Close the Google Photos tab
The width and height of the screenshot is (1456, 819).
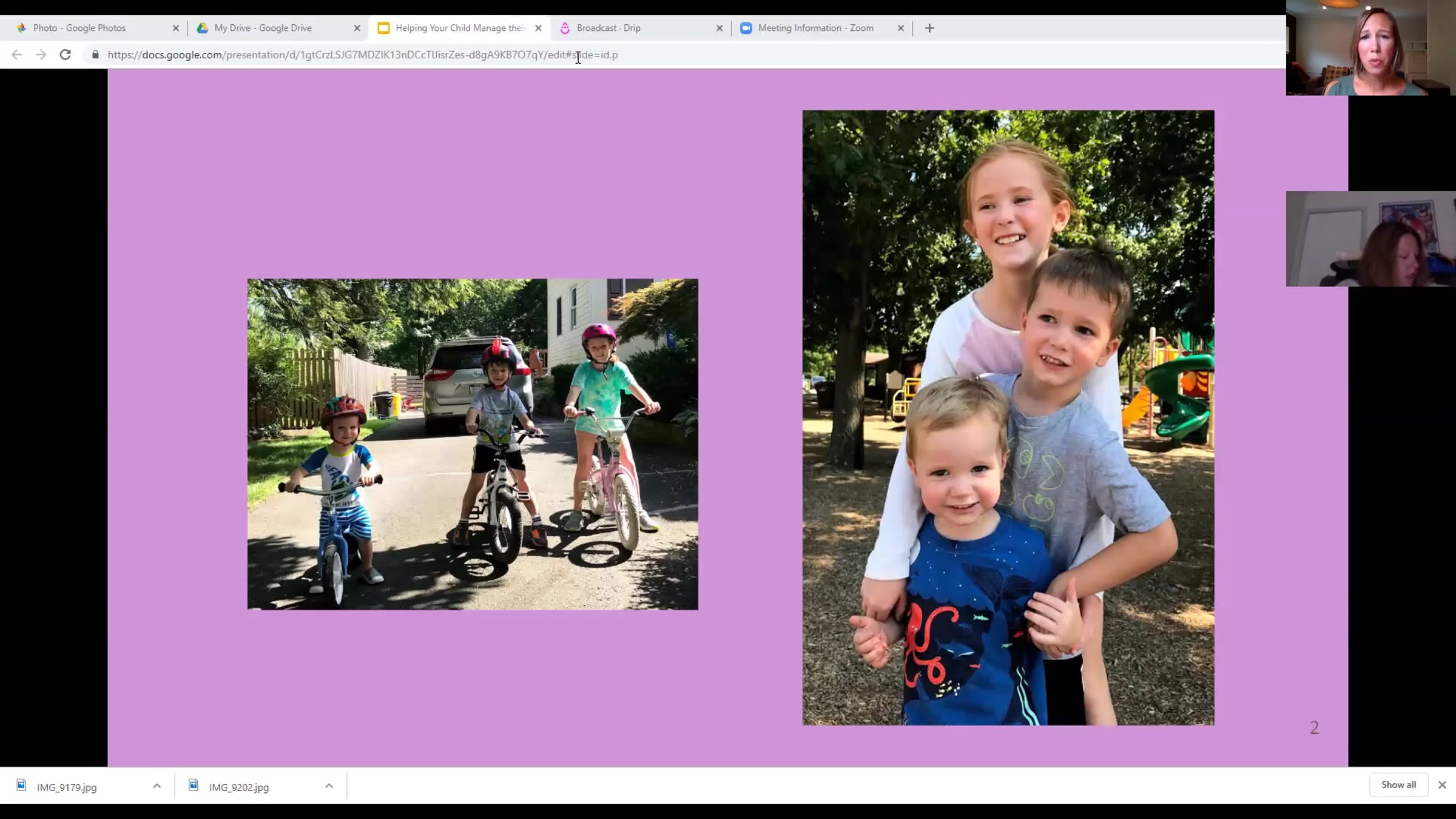click(x=176, y=28)
